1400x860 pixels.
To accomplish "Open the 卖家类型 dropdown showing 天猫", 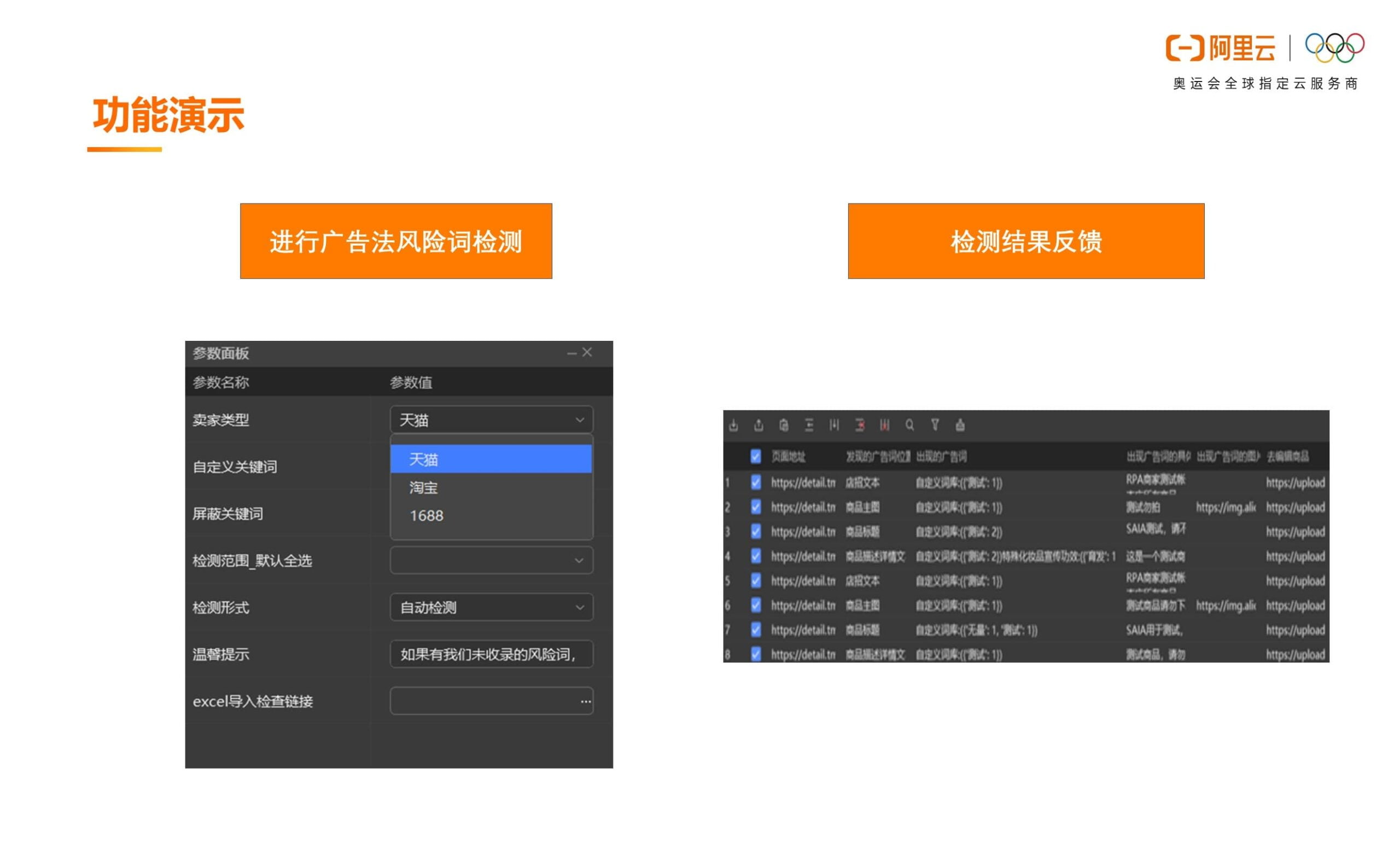I will 491,420.
